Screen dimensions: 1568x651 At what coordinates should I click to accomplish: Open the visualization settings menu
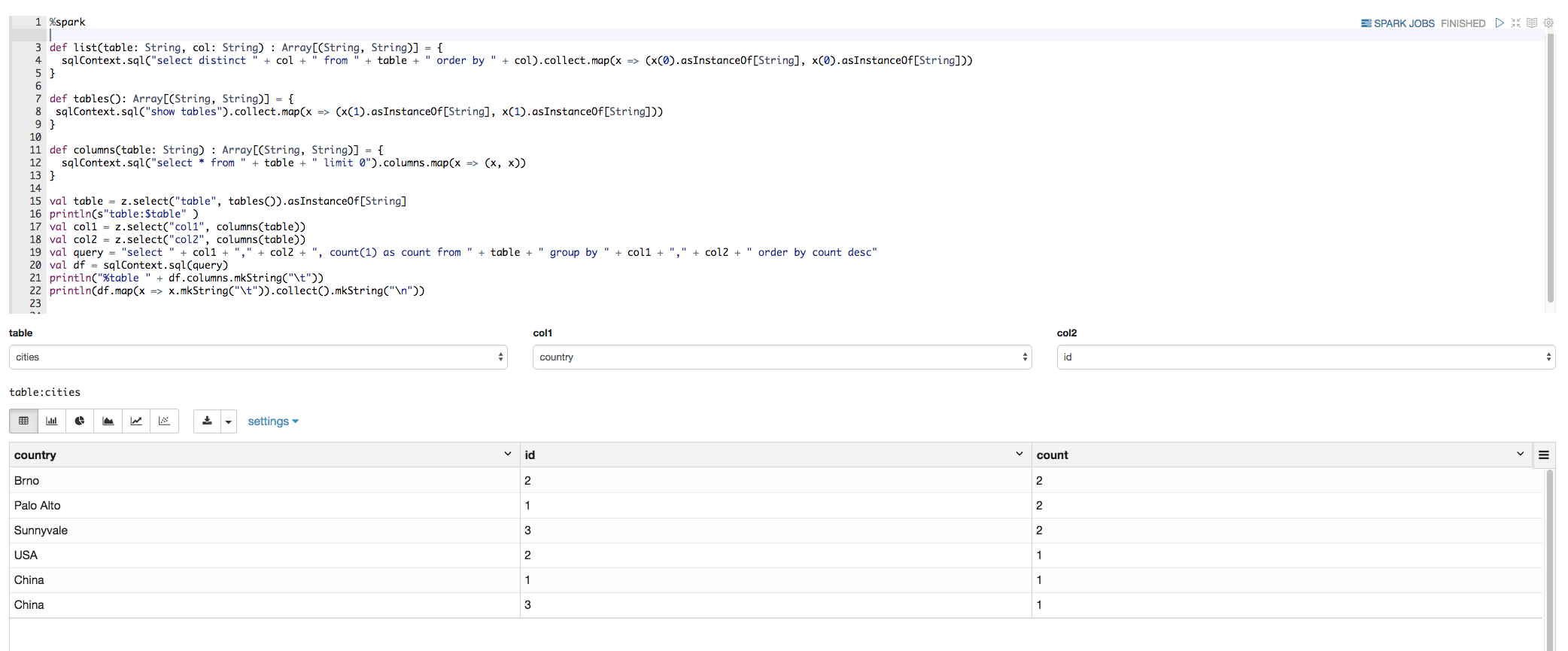(273, 421)
